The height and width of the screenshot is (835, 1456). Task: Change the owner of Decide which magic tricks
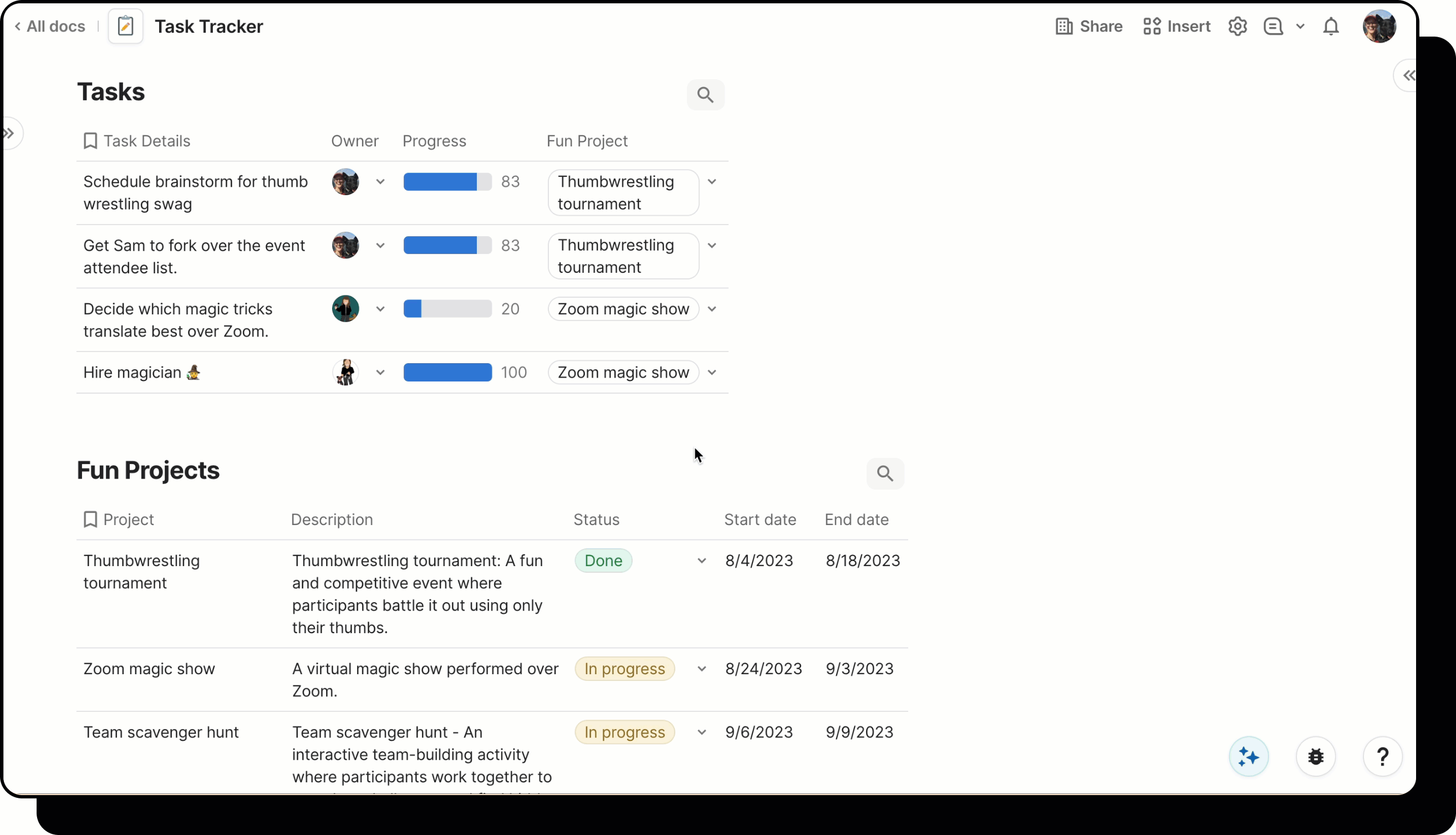coord(380,308)
